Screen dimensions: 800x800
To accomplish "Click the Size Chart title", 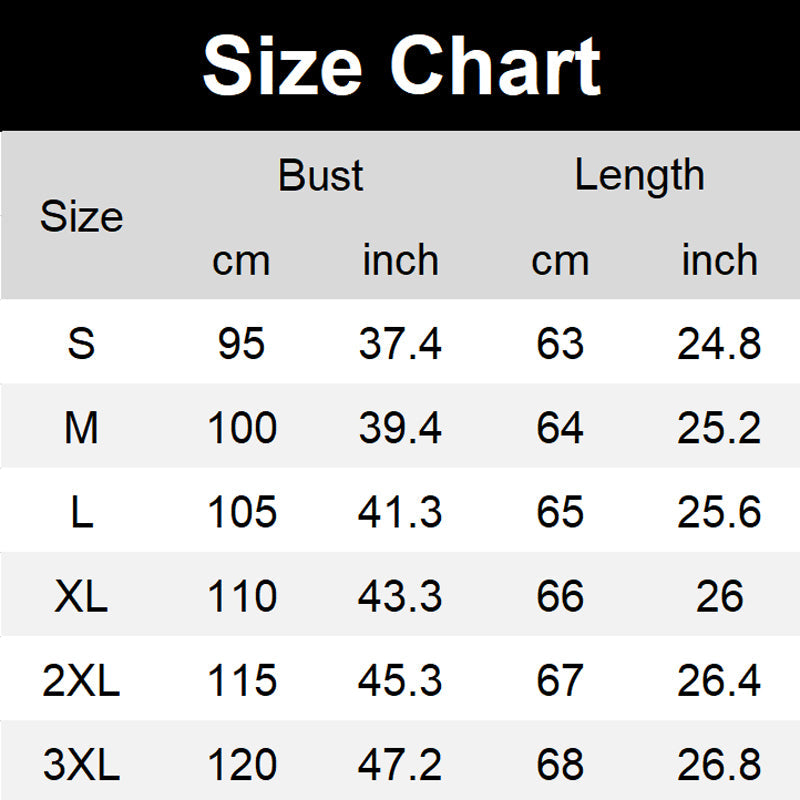I will (402, 66).
